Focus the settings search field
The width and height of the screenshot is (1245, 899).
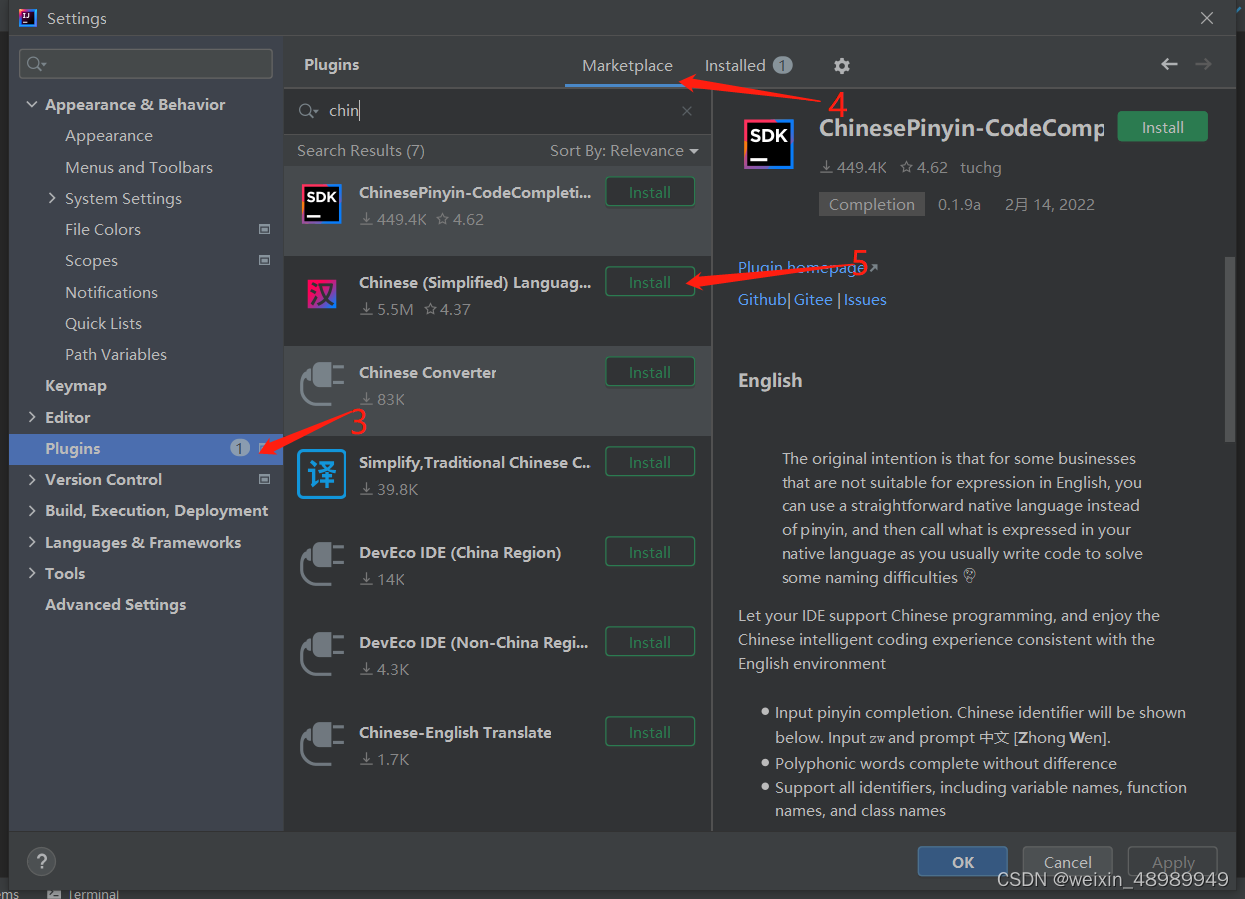[x=146, y=64]
